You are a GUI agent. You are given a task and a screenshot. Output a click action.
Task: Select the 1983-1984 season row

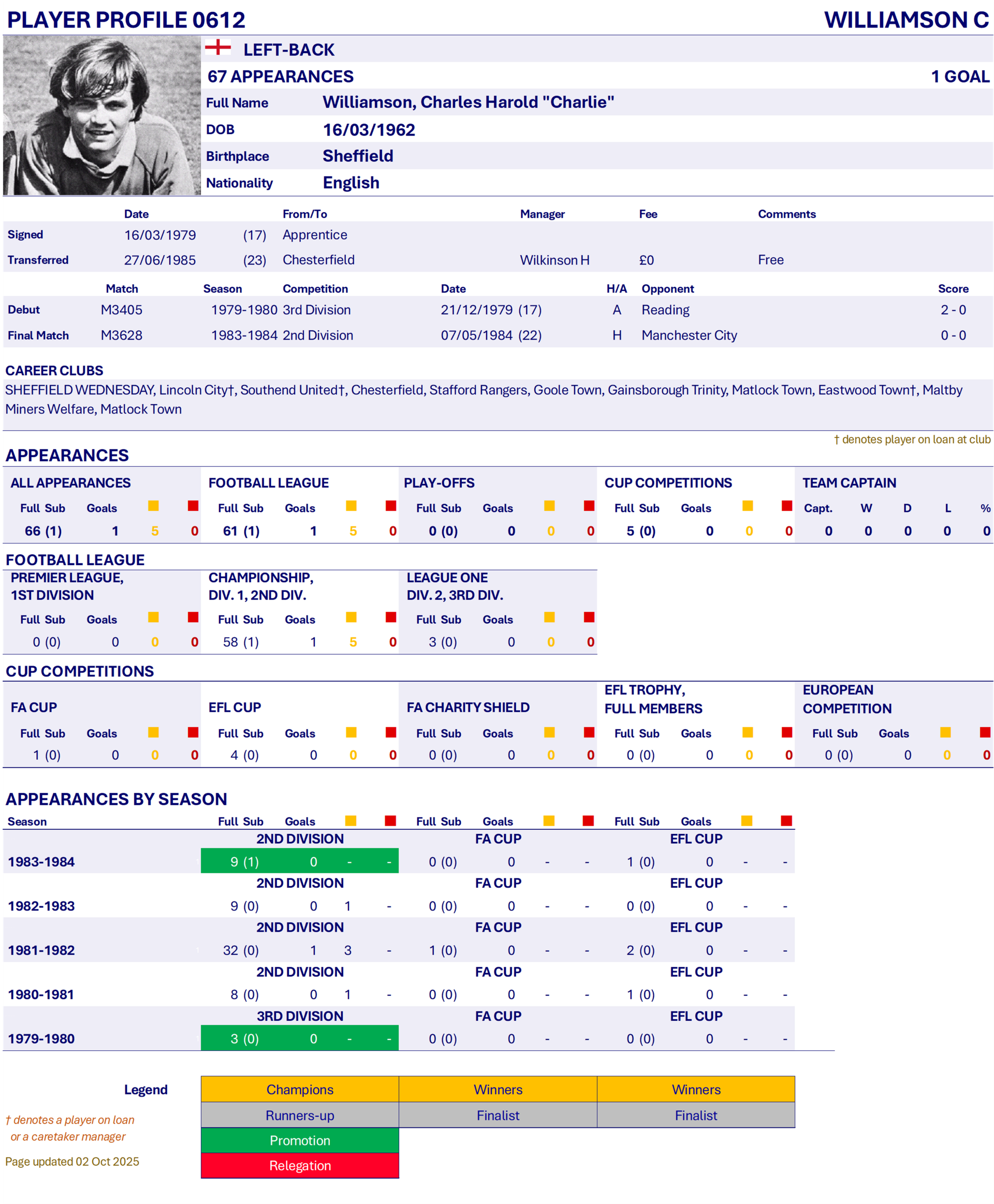pyautogui.click(x=41, y=862)
